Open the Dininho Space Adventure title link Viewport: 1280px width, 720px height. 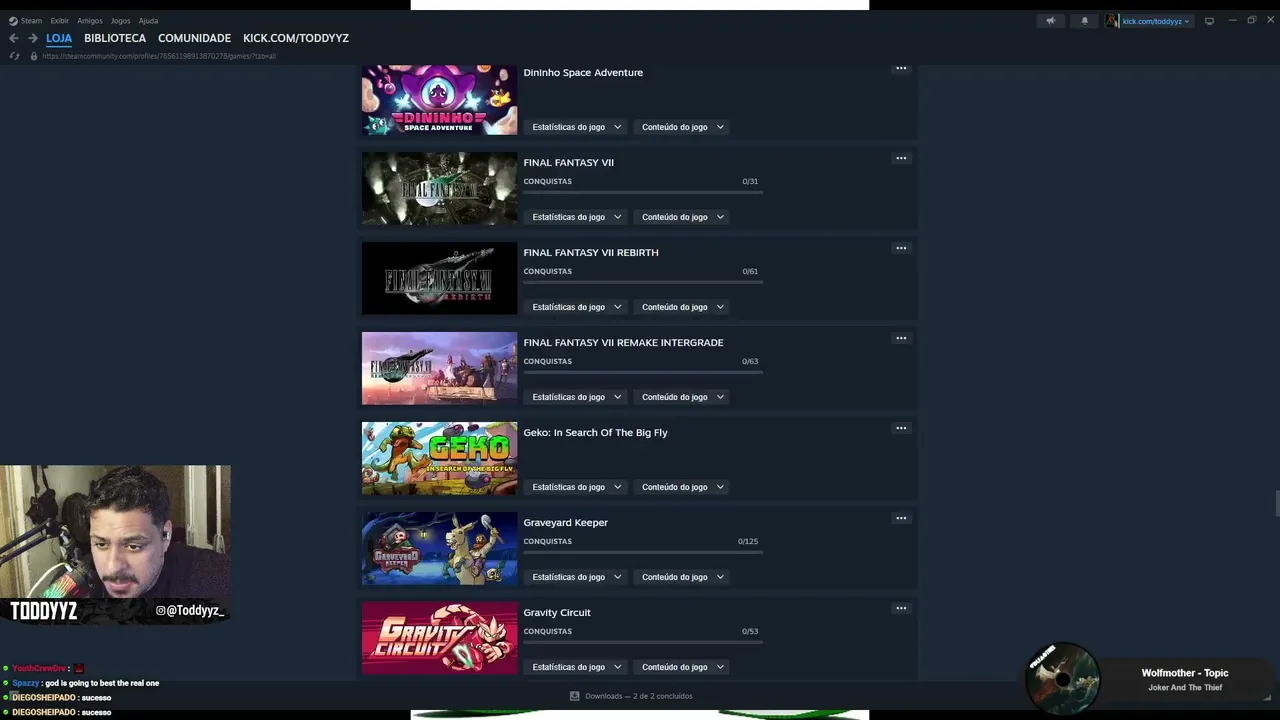[583, 72]
